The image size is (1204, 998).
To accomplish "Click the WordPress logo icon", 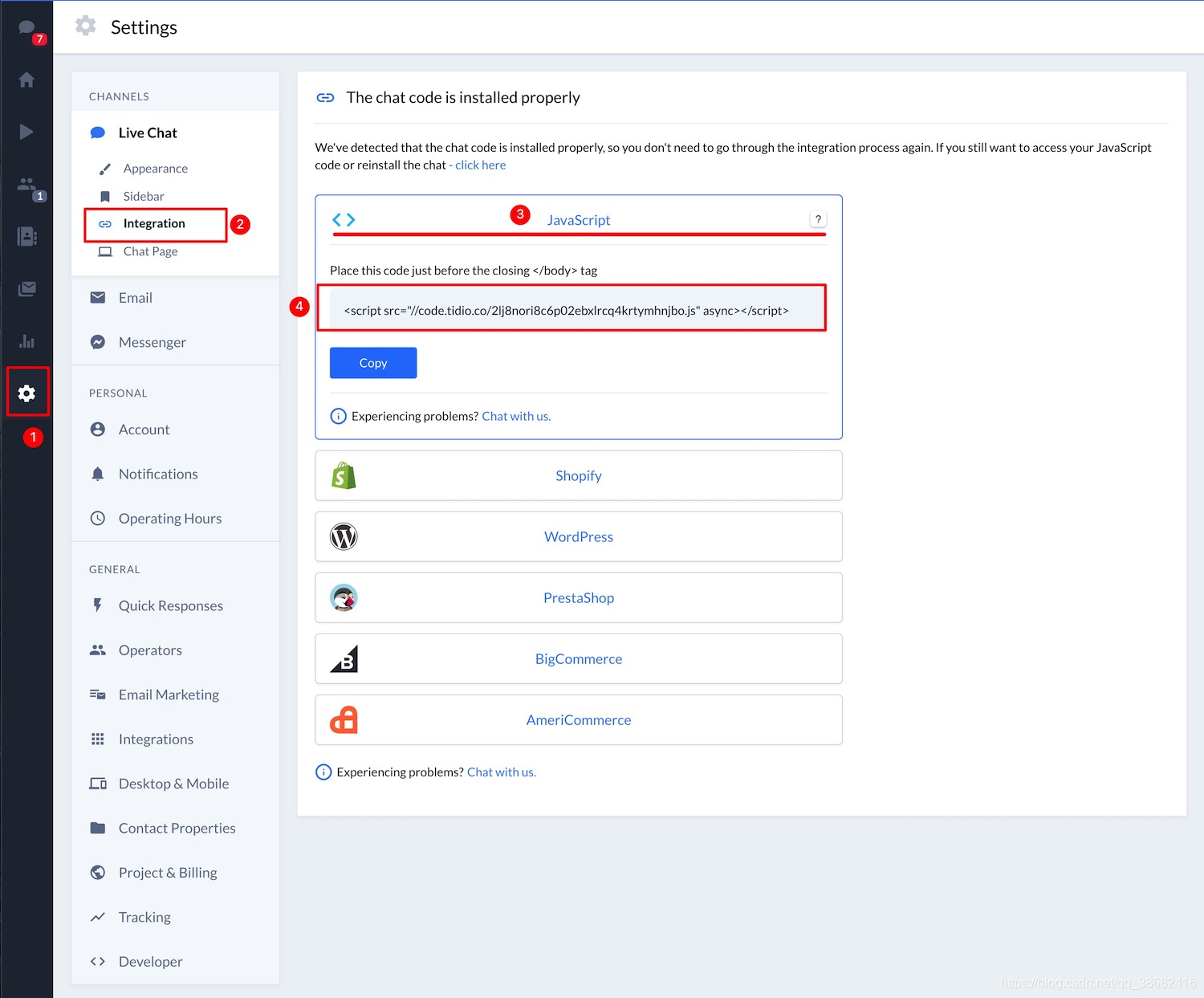I will click(x=344, y=536).
